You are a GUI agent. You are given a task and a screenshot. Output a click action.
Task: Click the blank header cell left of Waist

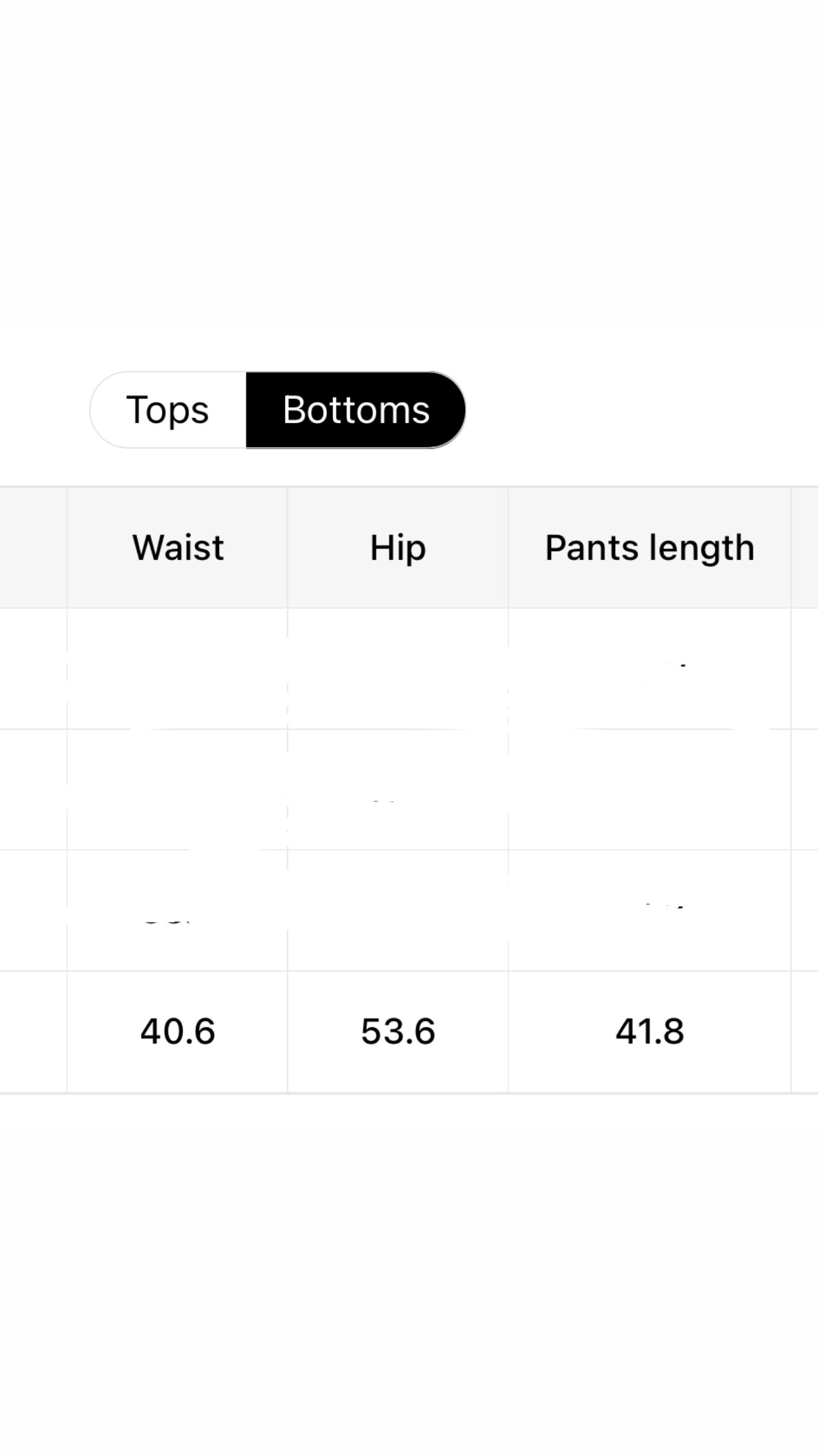33,547
